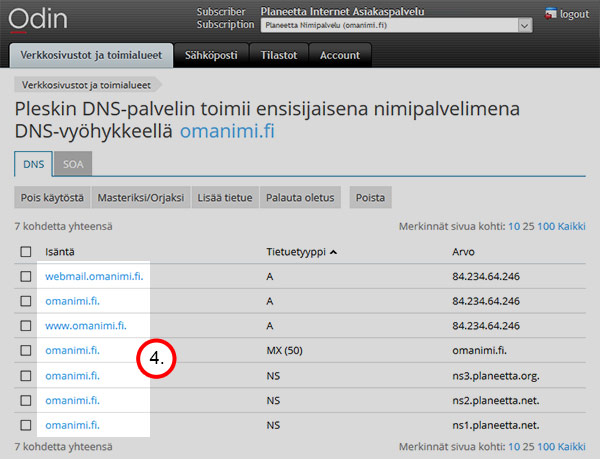Screen dimensions: 600x459
Task: Click the Masteriksi/Orjaksi button
Action: pos(141,197)
